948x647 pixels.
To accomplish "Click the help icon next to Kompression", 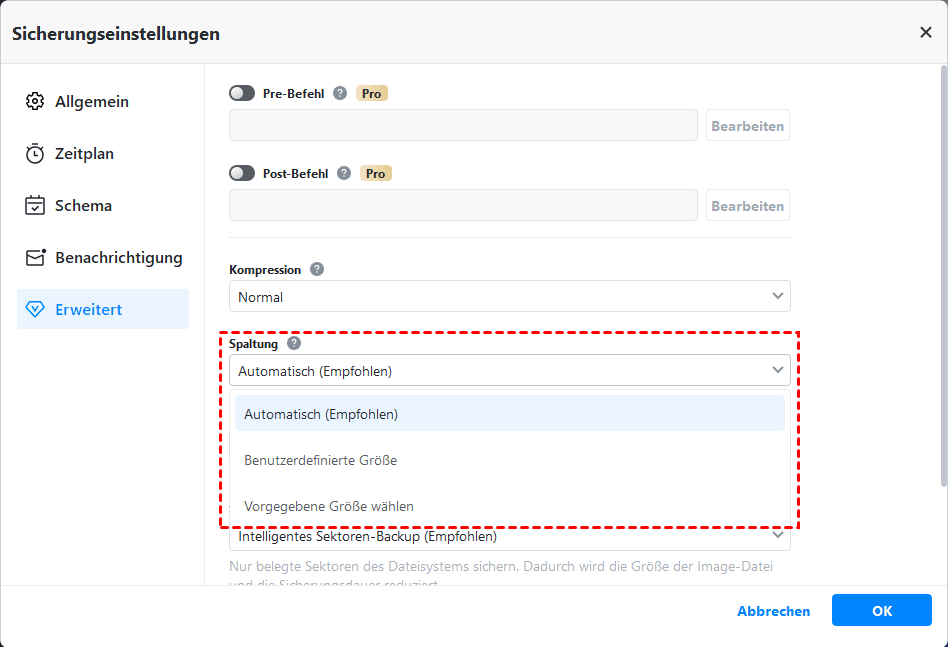I will [317, 269].
